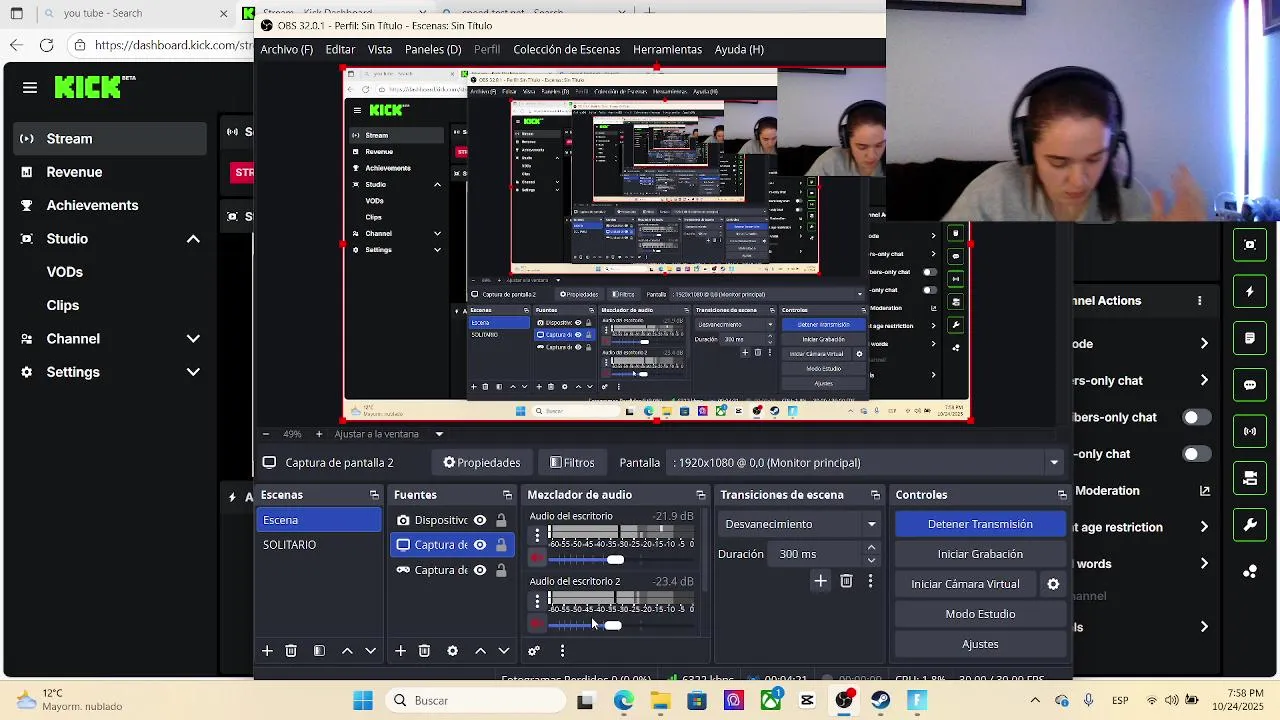The image size is (1280, 720).
Task: Move source down in Fuentes toolbar
Action: click(504, 651)
